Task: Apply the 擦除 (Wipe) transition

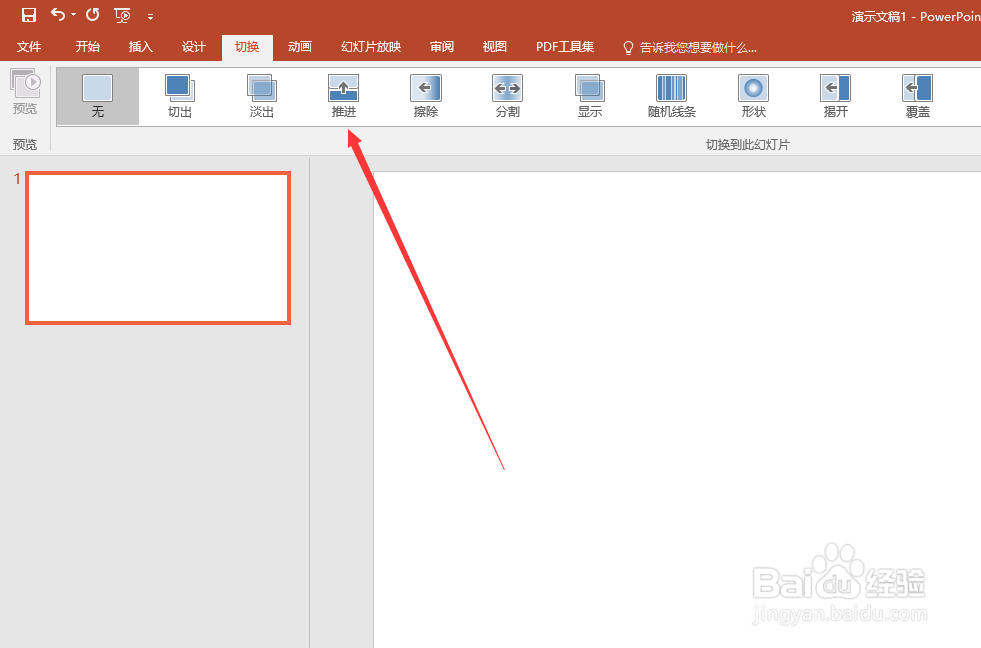Action: 425,96
